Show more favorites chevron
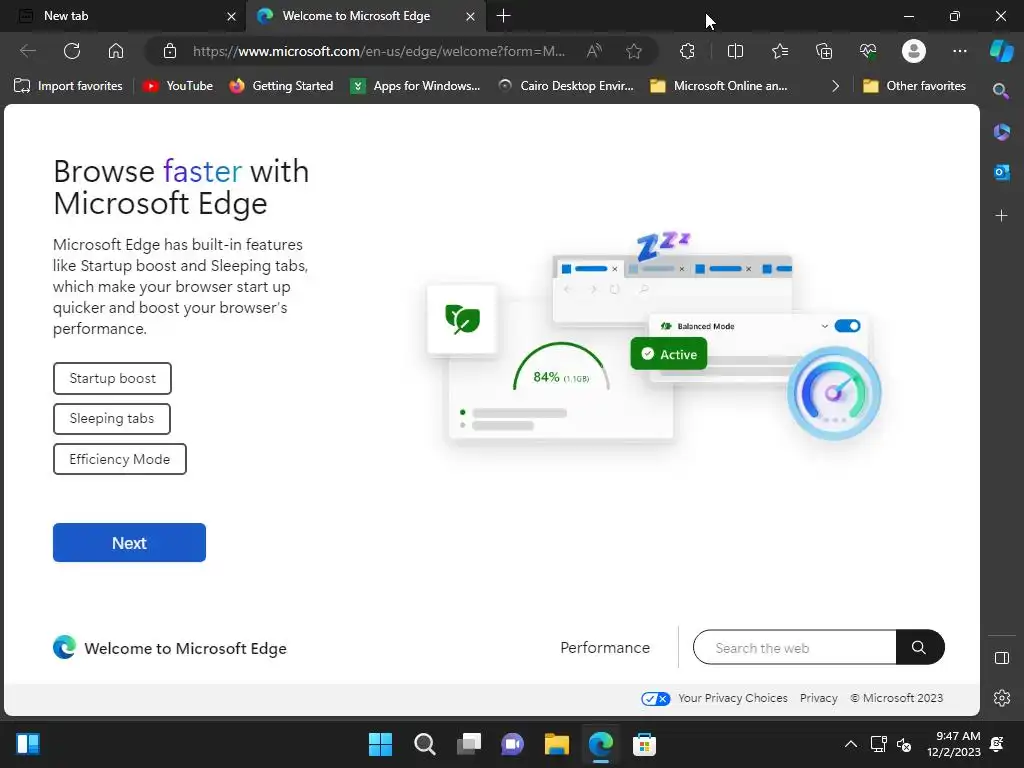Screen dimensions: 1024x768 pos(835,86)
